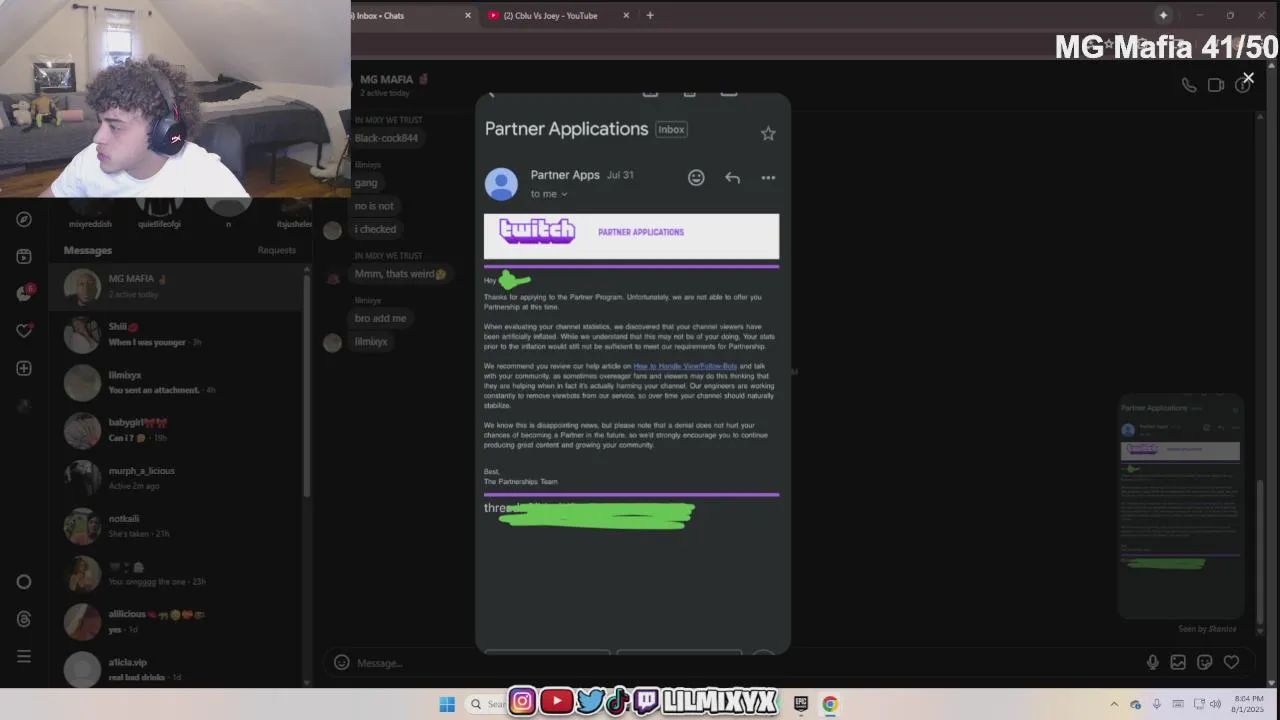Open Messages icon with notification badge
This screenshot has width=1280, height=720.
pos(24,293)
